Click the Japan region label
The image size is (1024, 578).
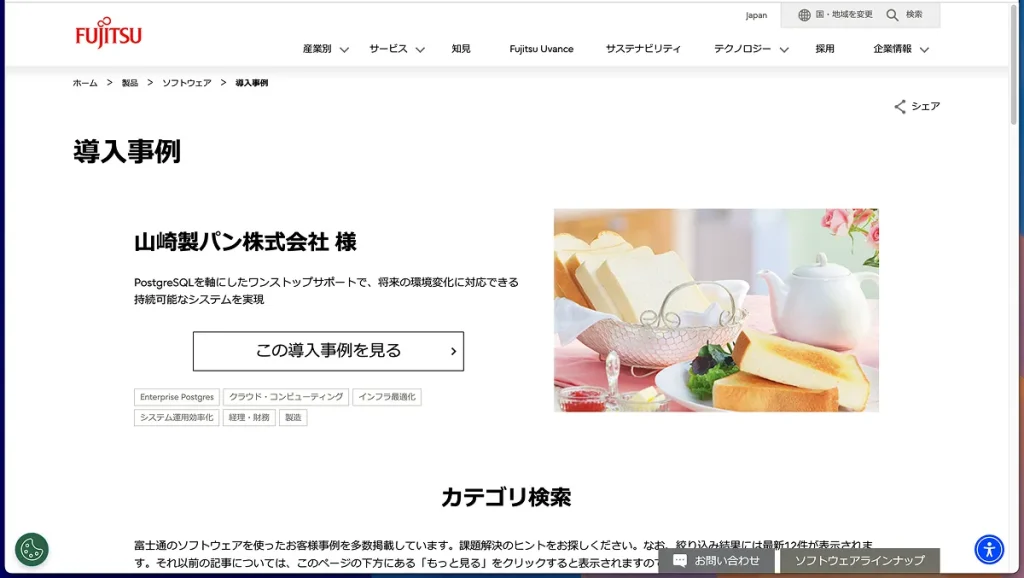coord(756,15)
